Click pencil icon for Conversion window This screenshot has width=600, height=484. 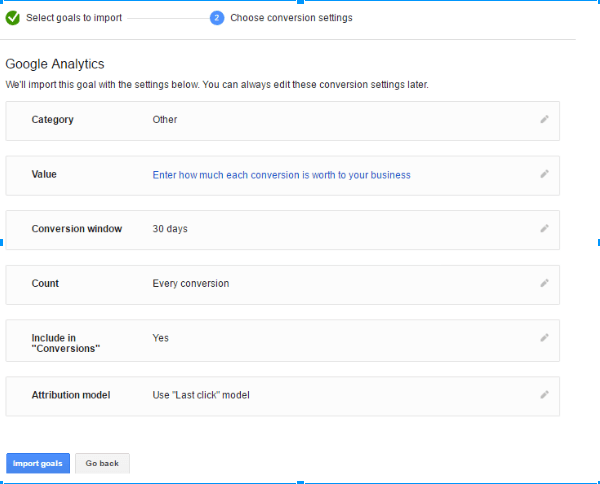click(544, 228)
